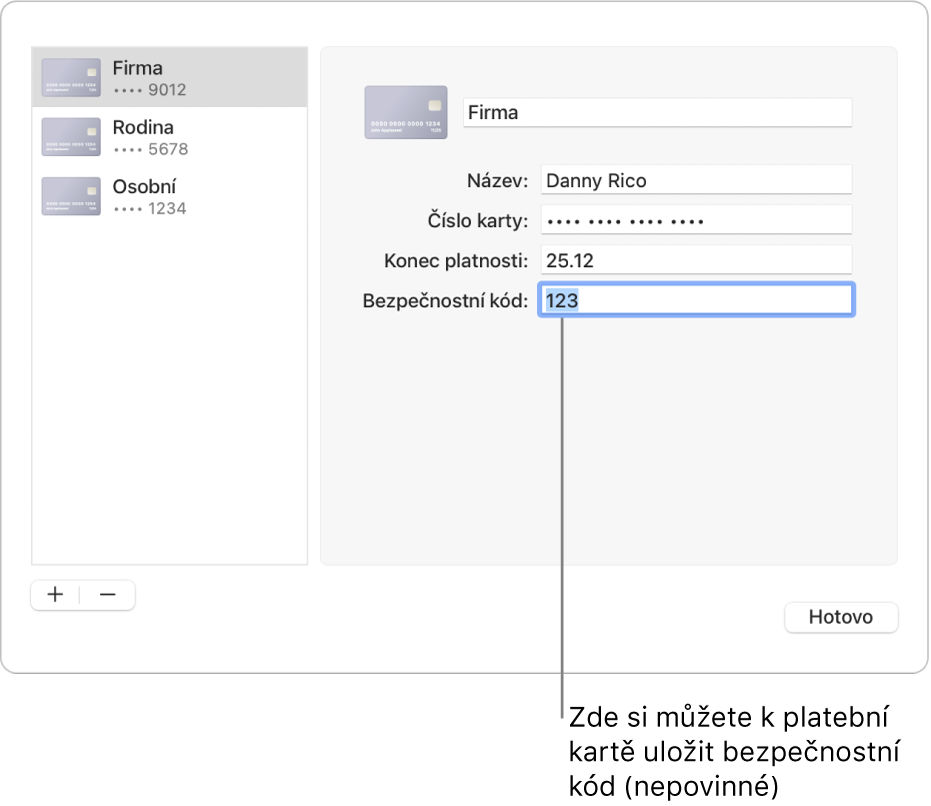Select the Rodina name in the card list
Image resolution: width=931 pixels, height=806 pixels.
(143, 127)
